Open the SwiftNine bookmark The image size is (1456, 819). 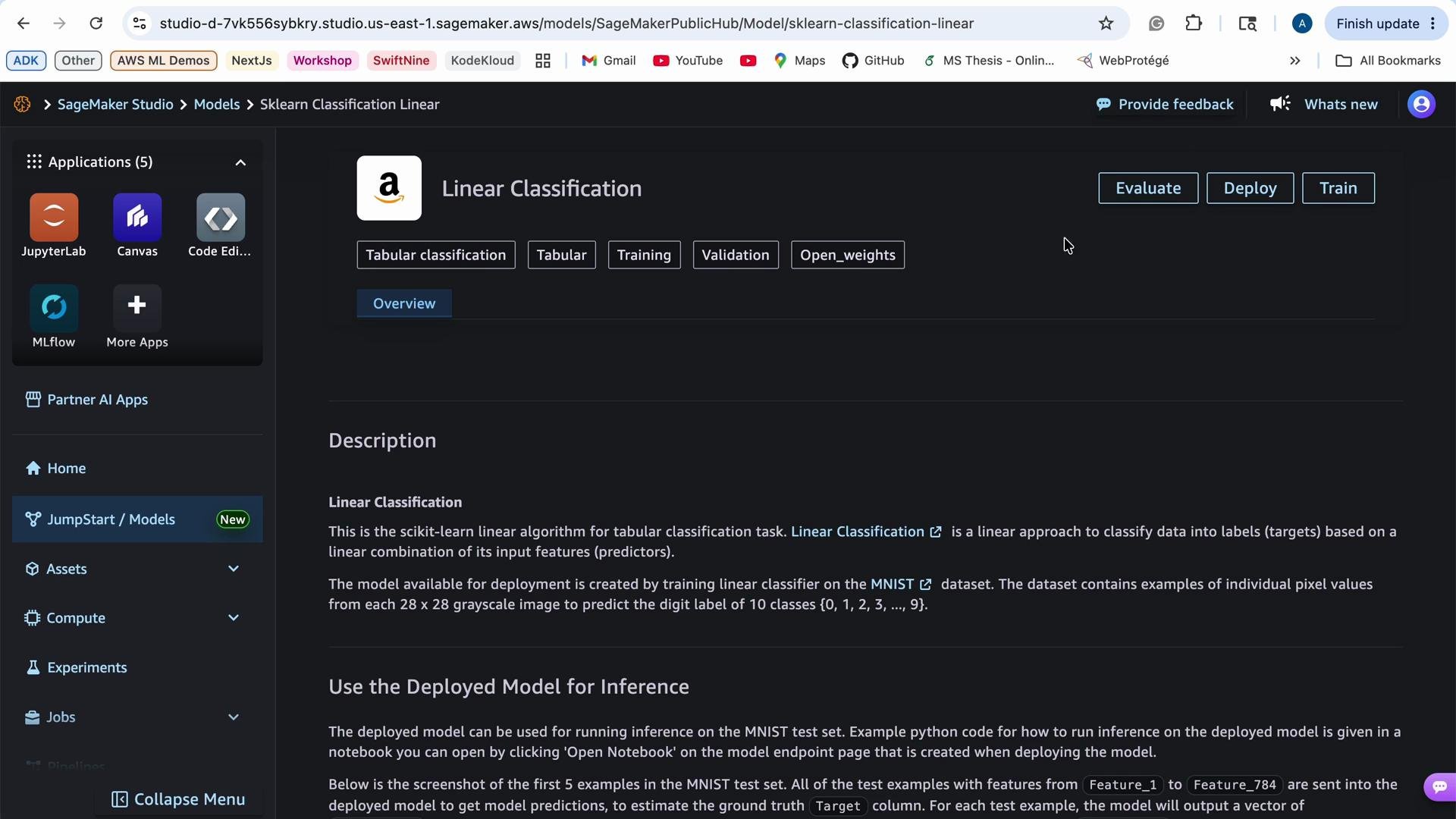click(401, 61)
